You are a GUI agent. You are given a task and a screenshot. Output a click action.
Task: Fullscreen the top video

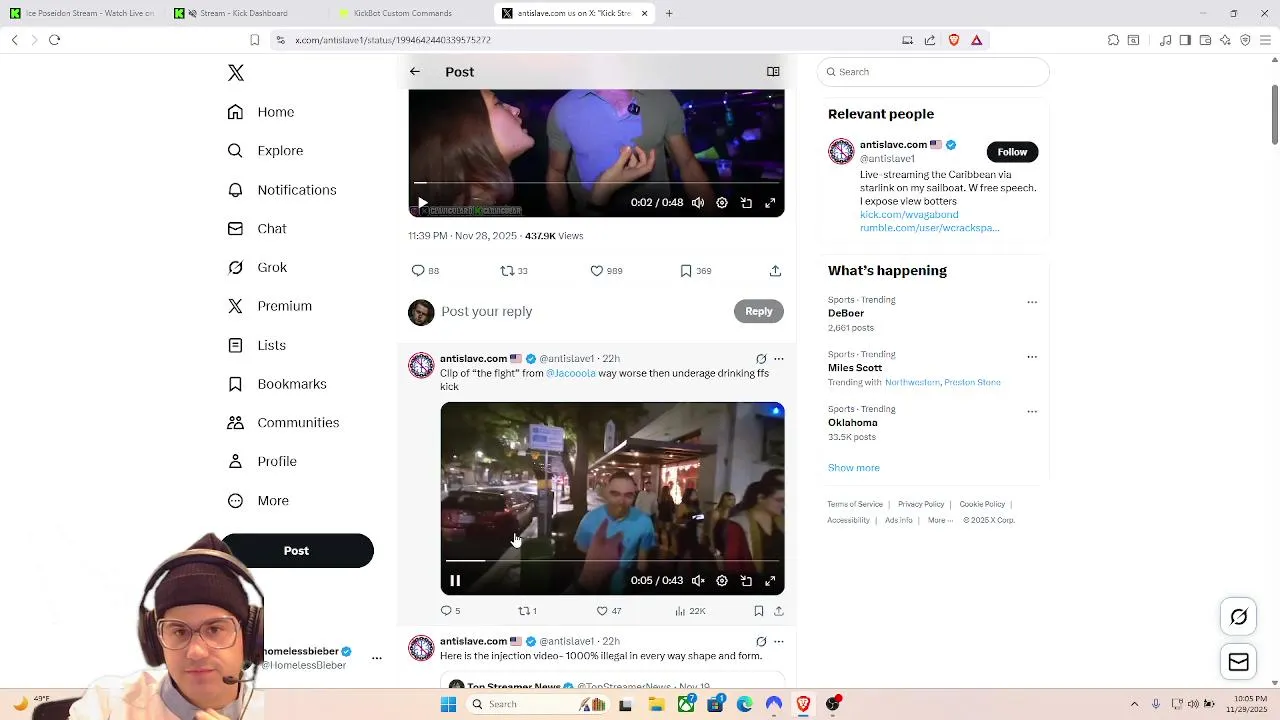pyautogui.click(x=770, y=203)
